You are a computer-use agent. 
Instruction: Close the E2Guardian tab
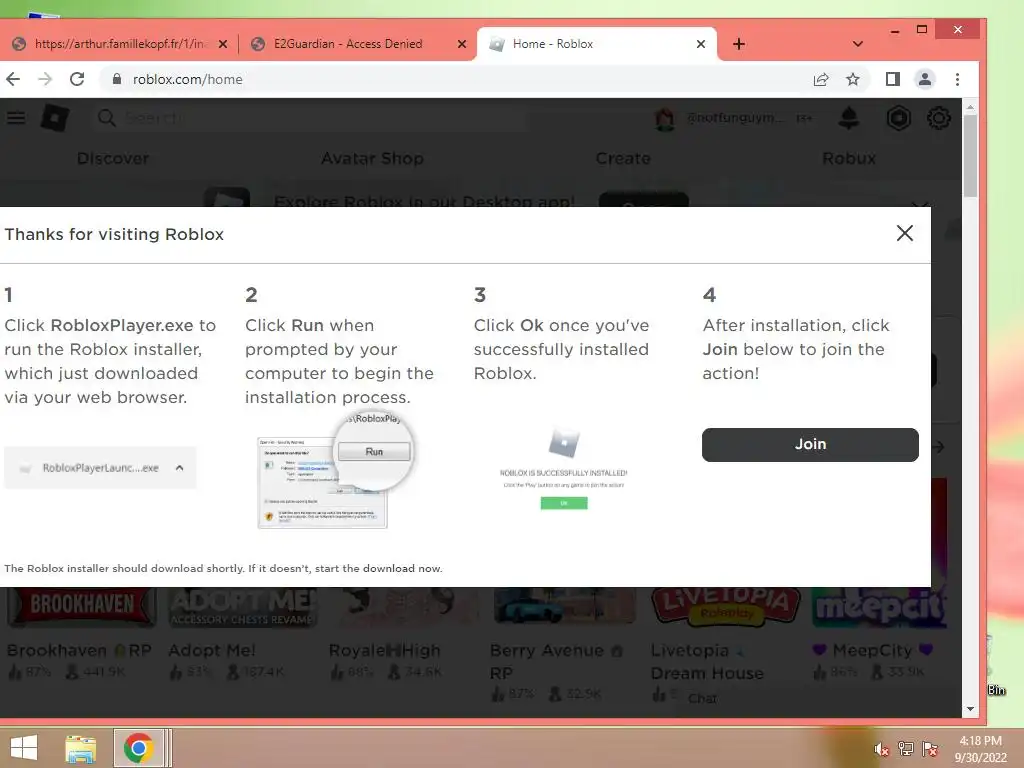click(462, 44)
